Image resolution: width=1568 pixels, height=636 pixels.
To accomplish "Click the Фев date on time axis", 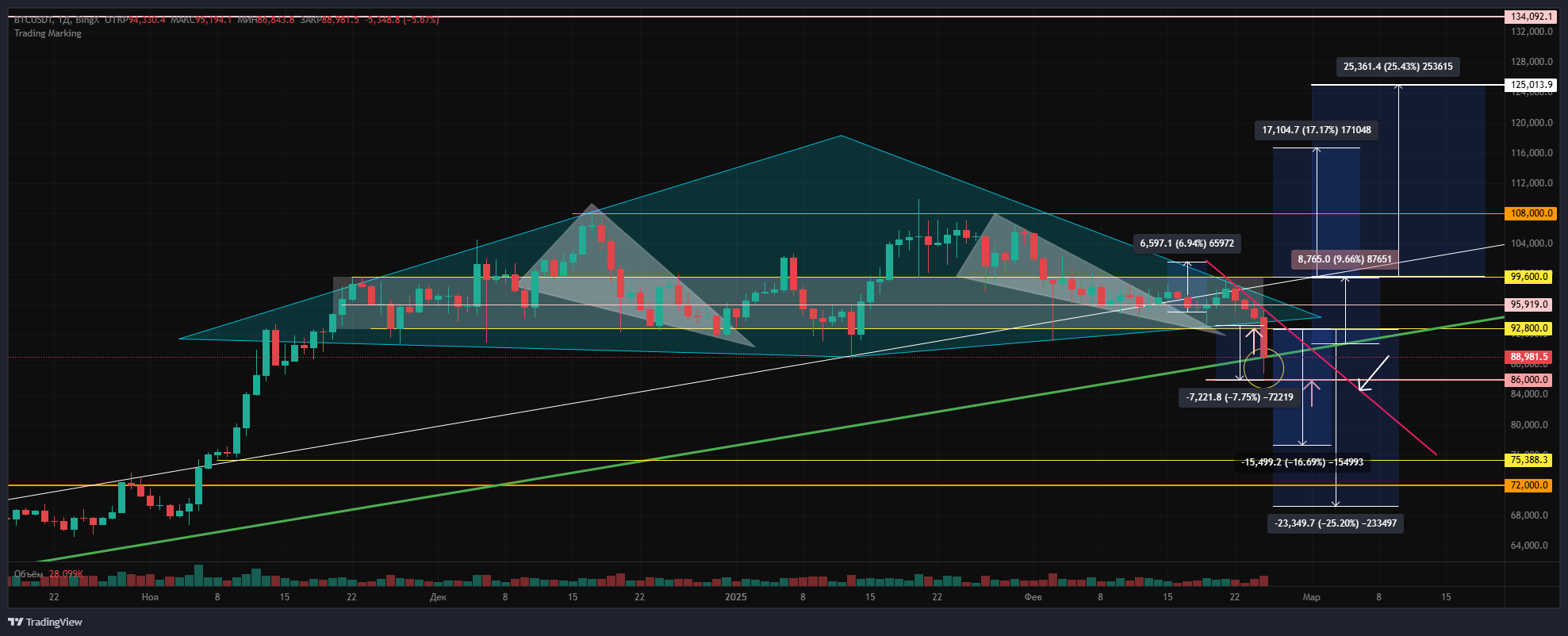I will coord(1033,597).
